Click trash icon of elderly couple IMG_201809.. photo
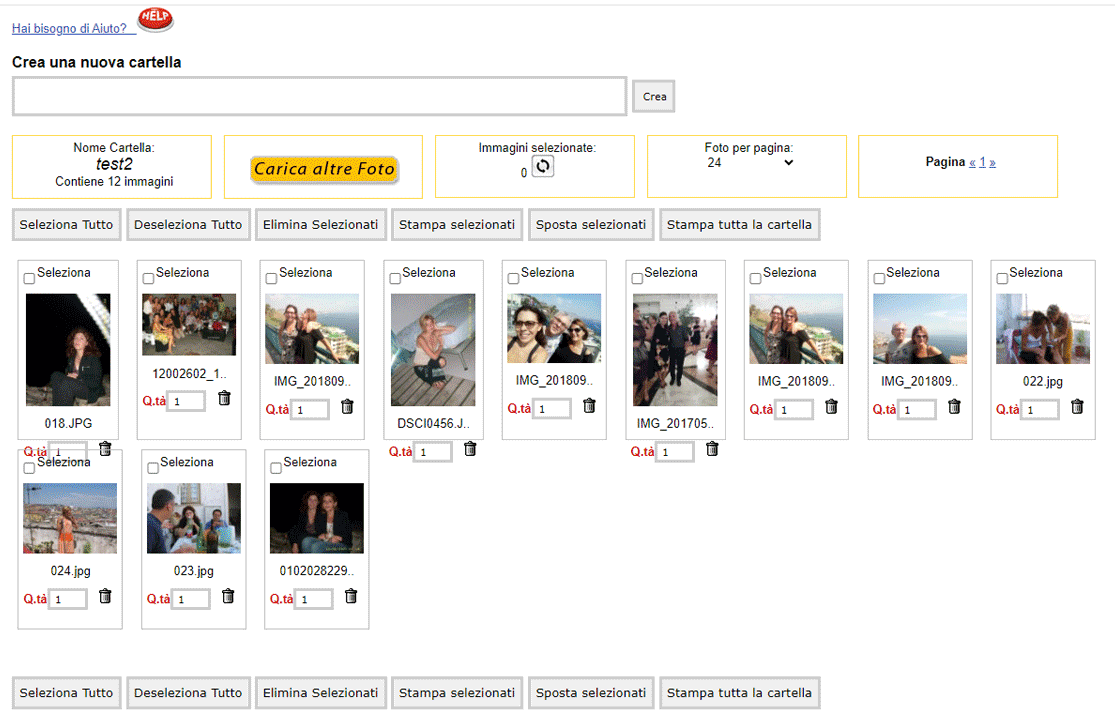 (954, 407)
